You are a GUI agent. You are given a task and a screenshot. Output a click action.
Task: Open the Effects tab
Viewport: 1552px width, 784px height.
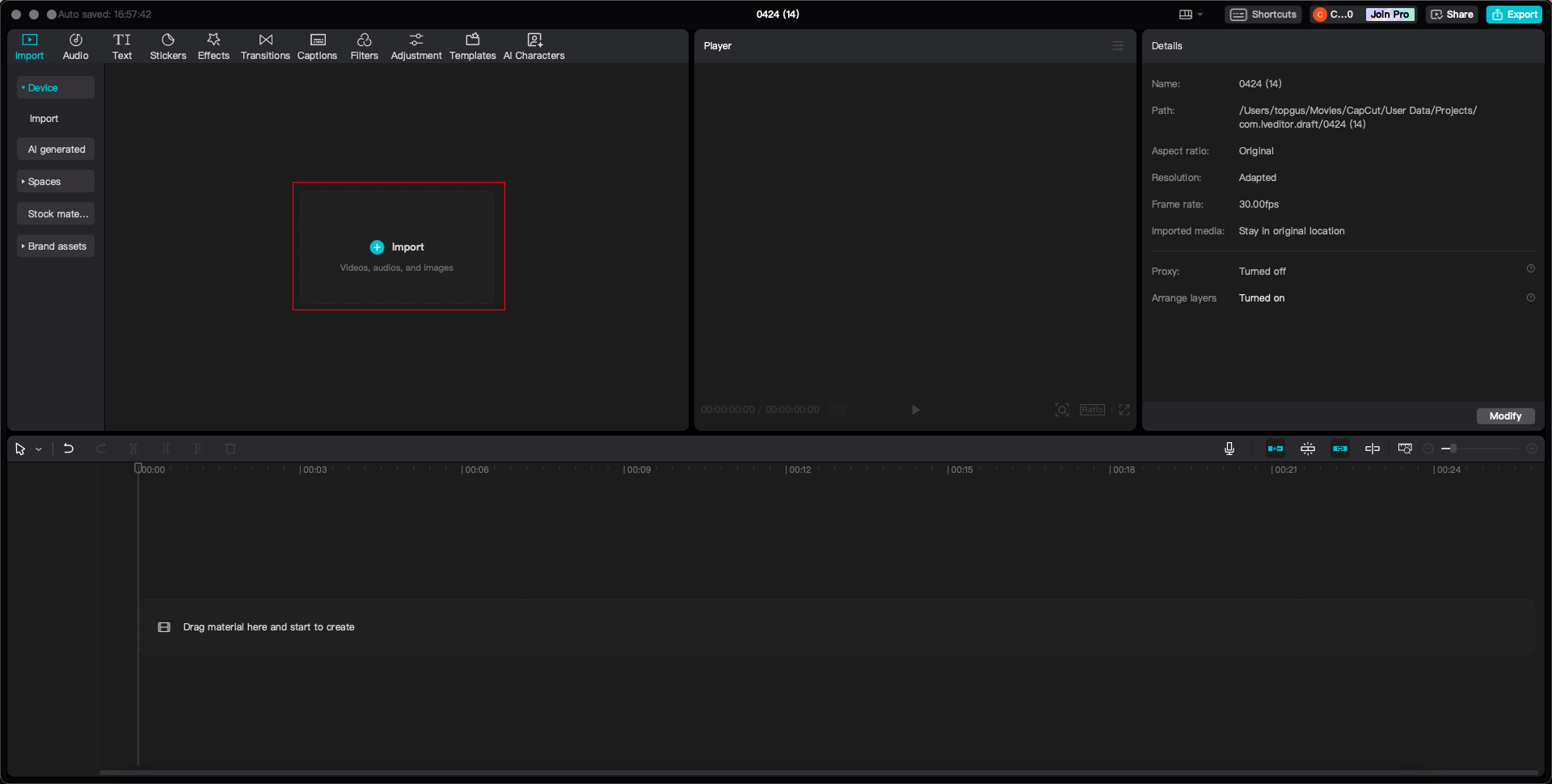coord(213,47)
